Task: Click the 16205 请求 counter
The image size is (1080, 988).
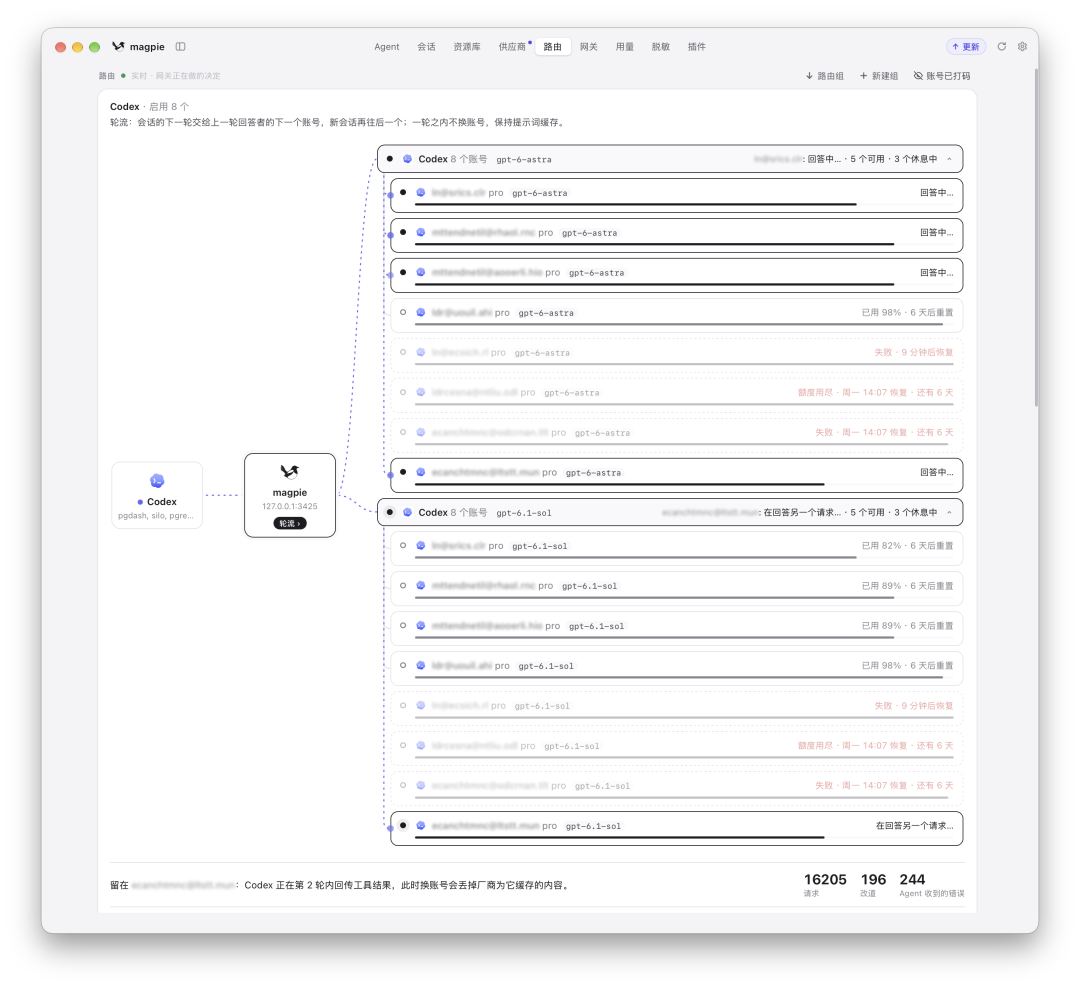Action: pyautogui.click(x=824, y=884)
